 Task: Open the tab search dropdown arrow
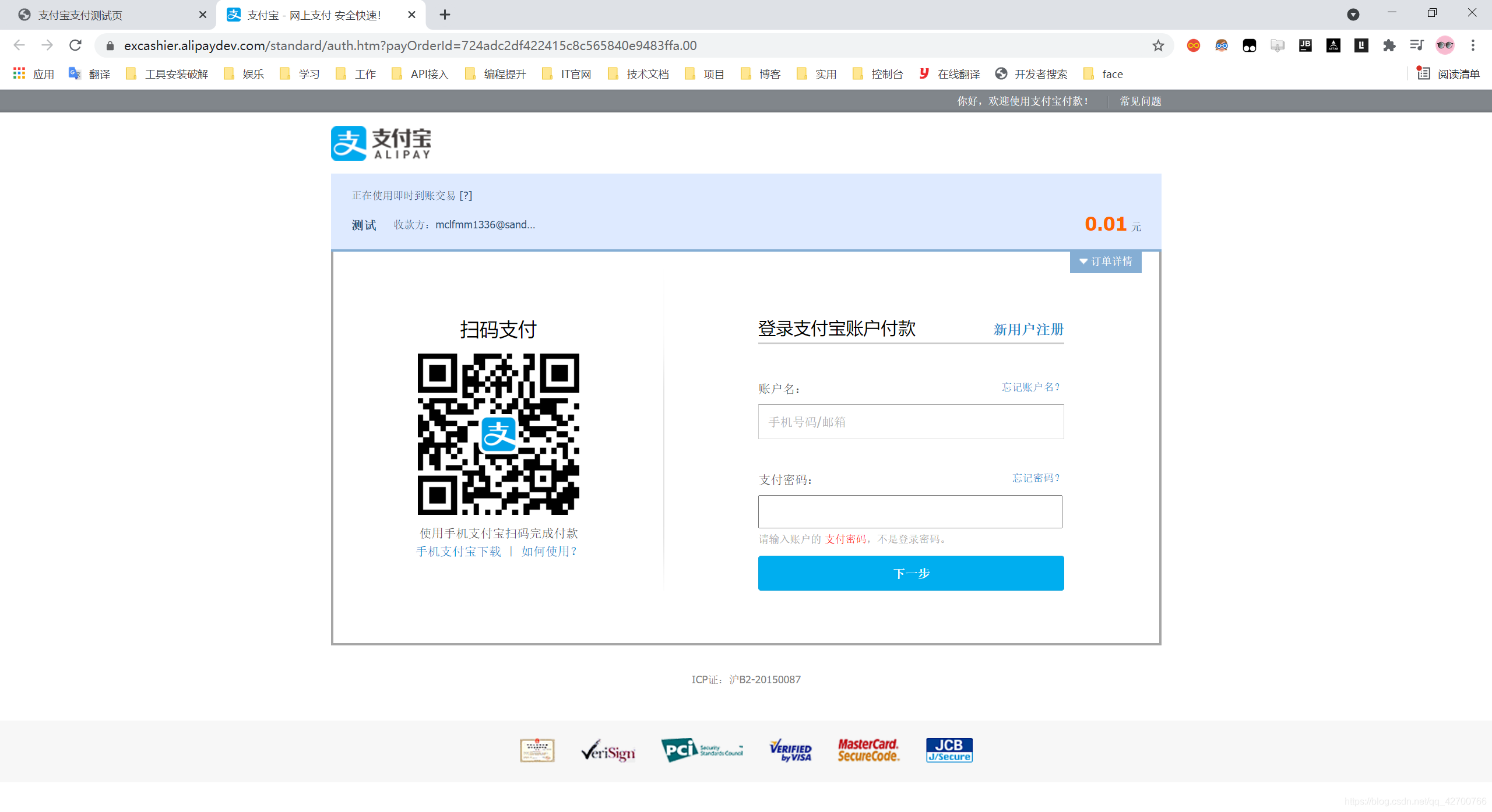[1353, 15]
